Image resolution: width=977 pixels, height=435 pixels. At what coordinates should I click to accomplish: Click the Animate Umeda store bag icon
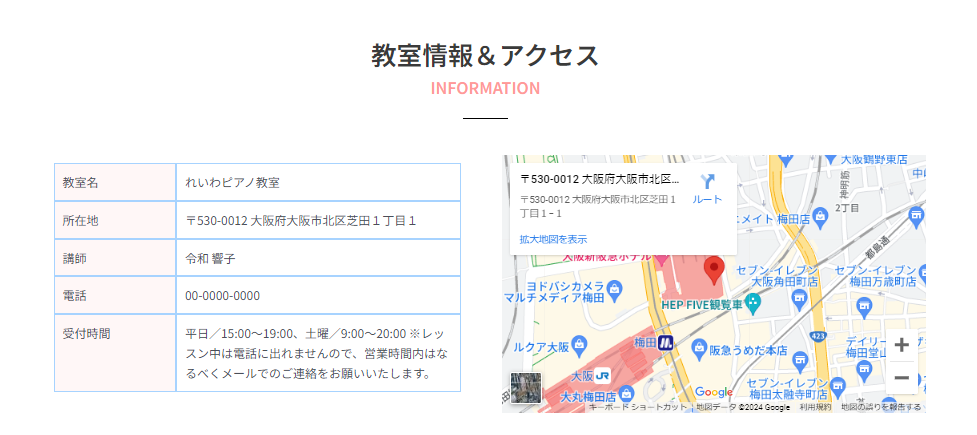[x=821, y=216]
